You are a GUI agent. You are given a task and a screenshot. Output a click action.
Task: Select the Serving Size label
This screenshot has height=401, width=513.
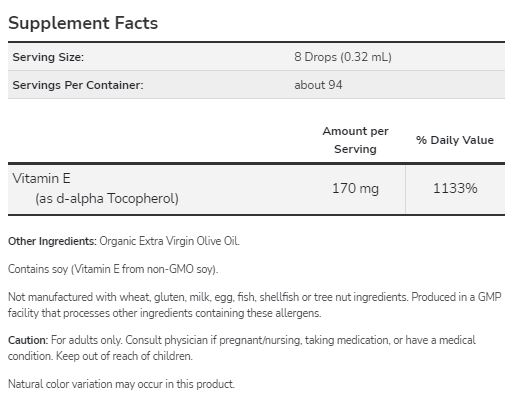pyautogui.click(x=48, y=57)
